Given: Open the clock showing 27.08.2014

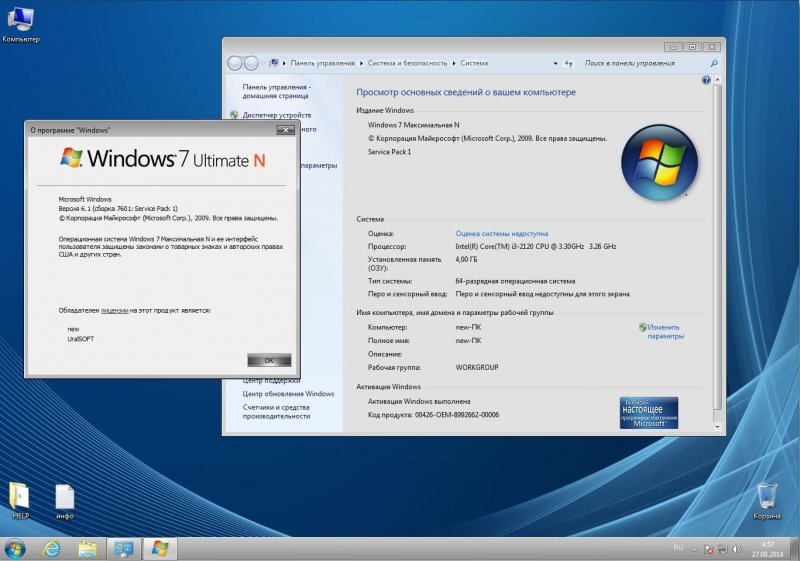Looking at the screenshot, I should (767, 549).
